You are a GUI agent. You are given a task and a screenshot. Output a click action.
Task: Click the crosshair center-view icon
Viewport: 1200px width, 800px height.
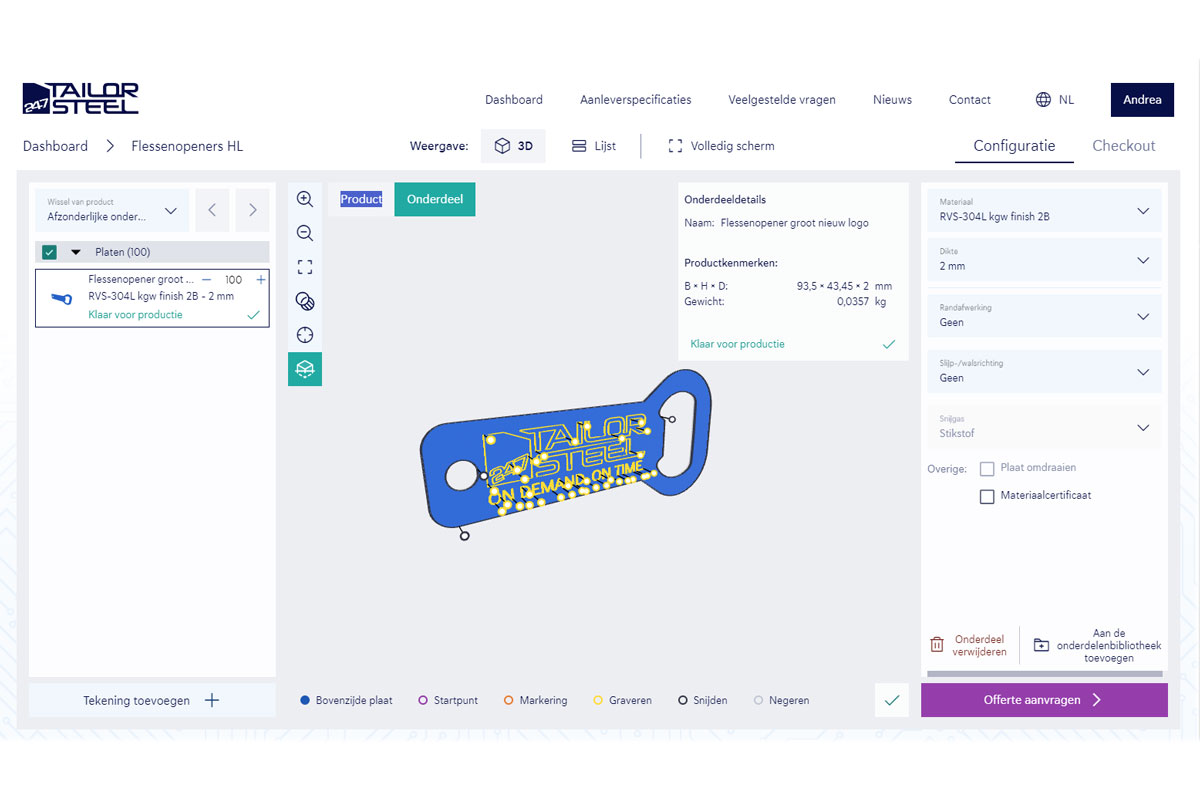305,335
